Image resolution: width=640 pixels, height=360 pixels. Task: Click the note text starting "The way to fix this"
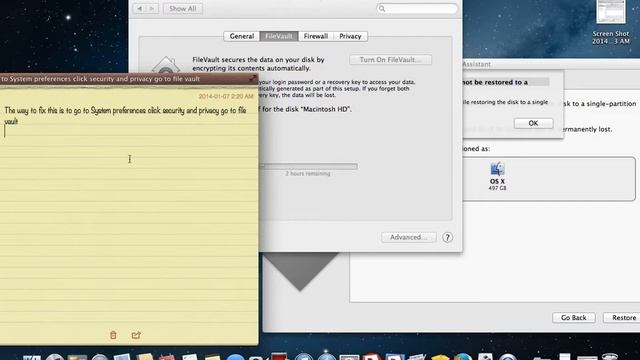(125, 116)
